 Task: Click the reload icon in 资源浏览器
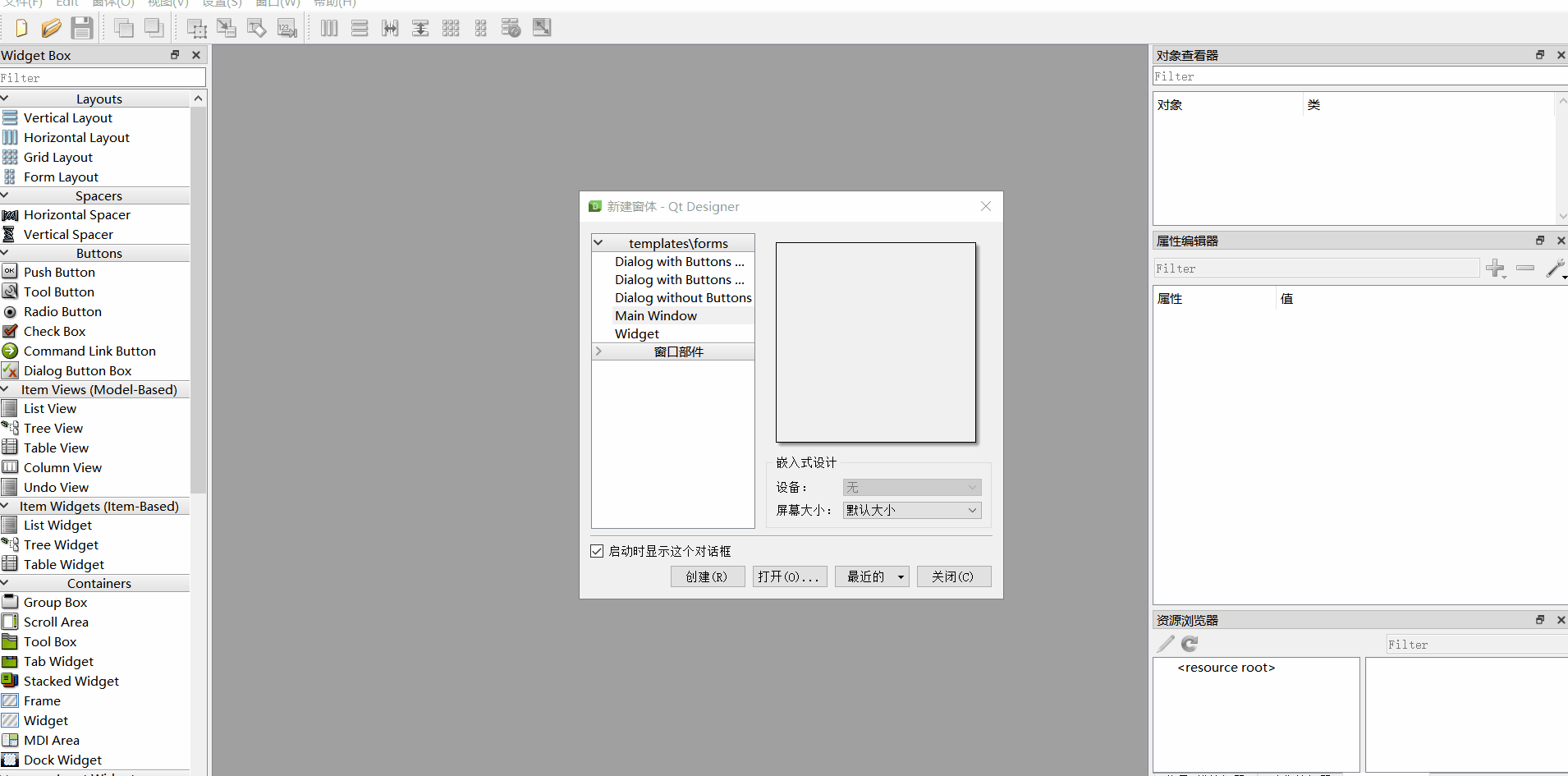(1190, 644)
